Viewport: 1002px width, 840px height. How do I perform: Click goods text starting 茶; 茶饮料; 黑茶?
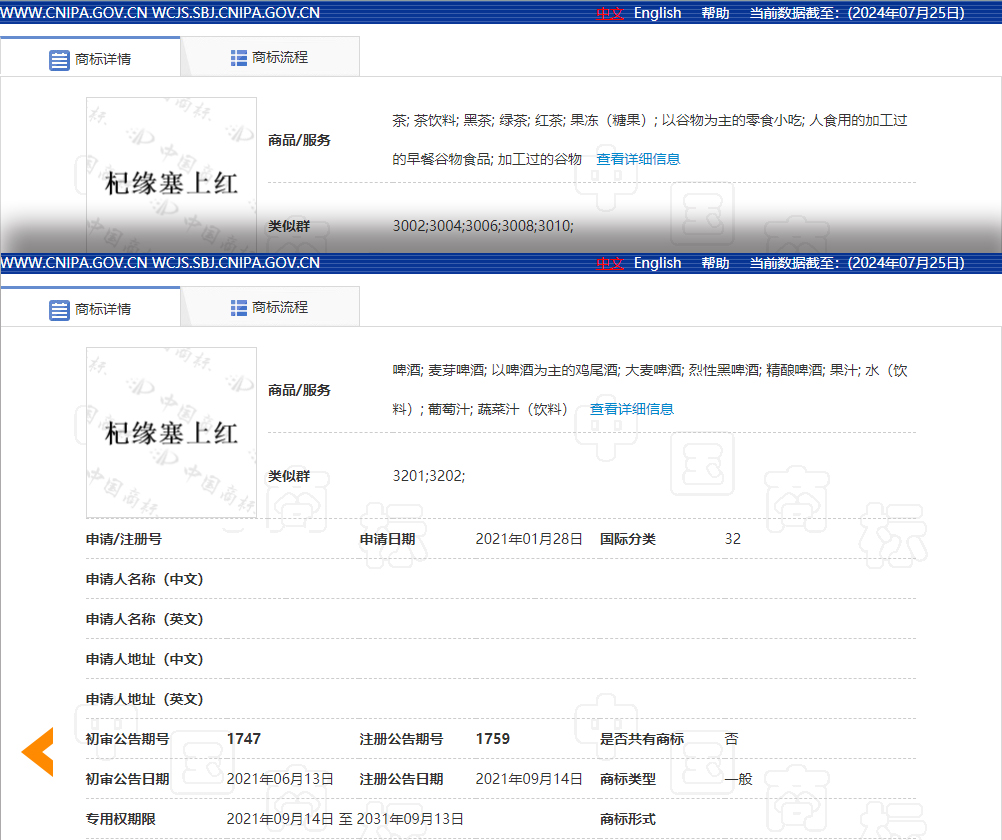click(650, 139)
